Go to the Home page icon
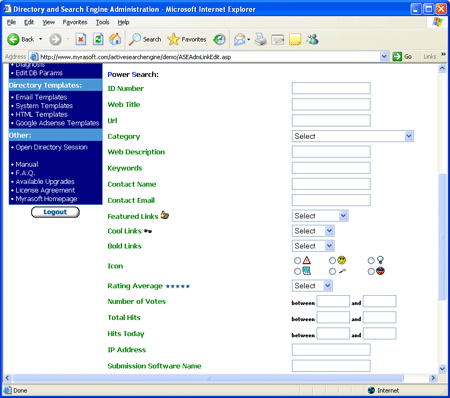The width and height of the screenshot is (450, 398). (115, 39)
